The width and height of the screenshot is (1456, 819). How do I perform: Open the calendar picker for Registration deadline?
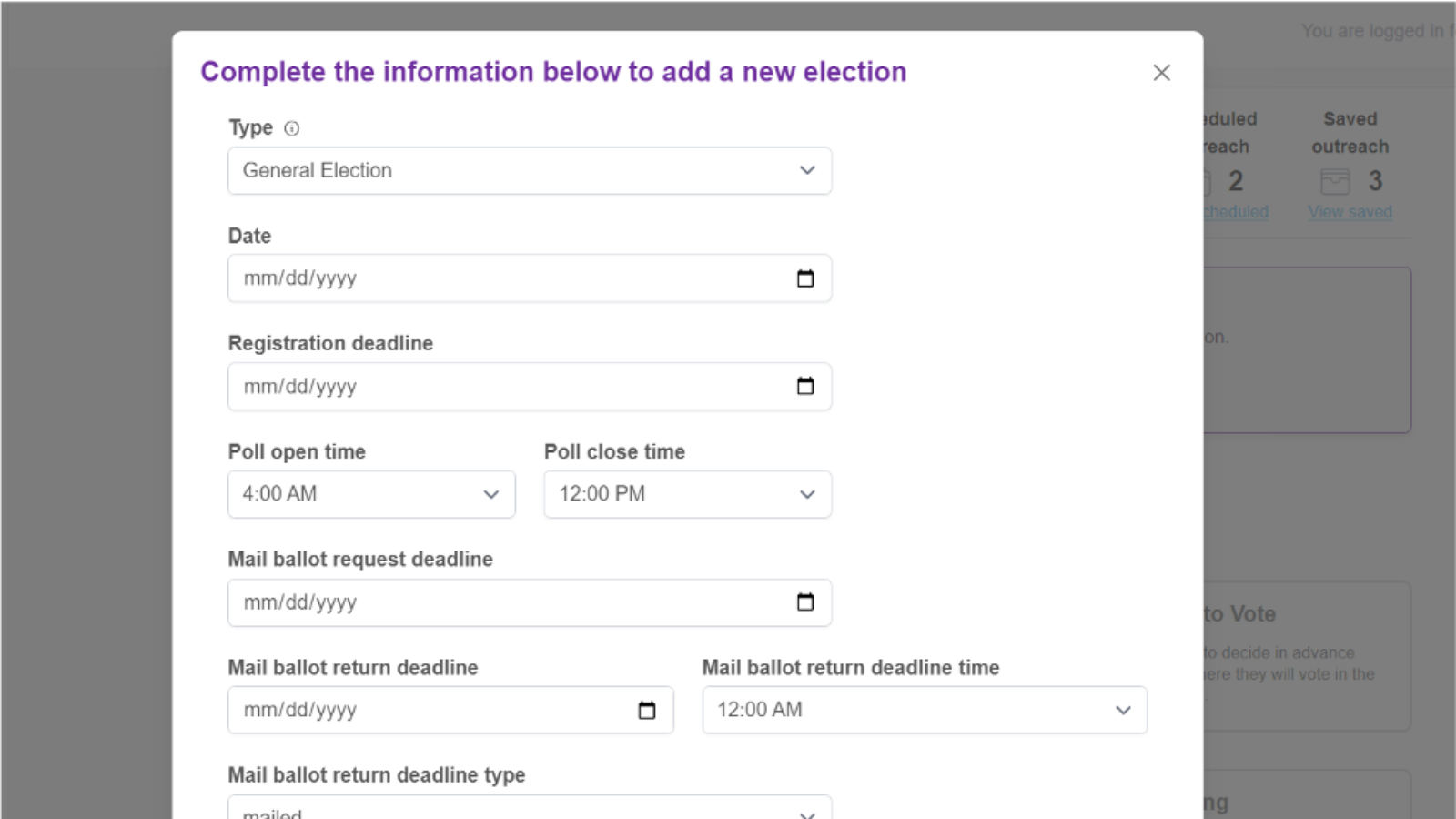click(x=804, y=386)
